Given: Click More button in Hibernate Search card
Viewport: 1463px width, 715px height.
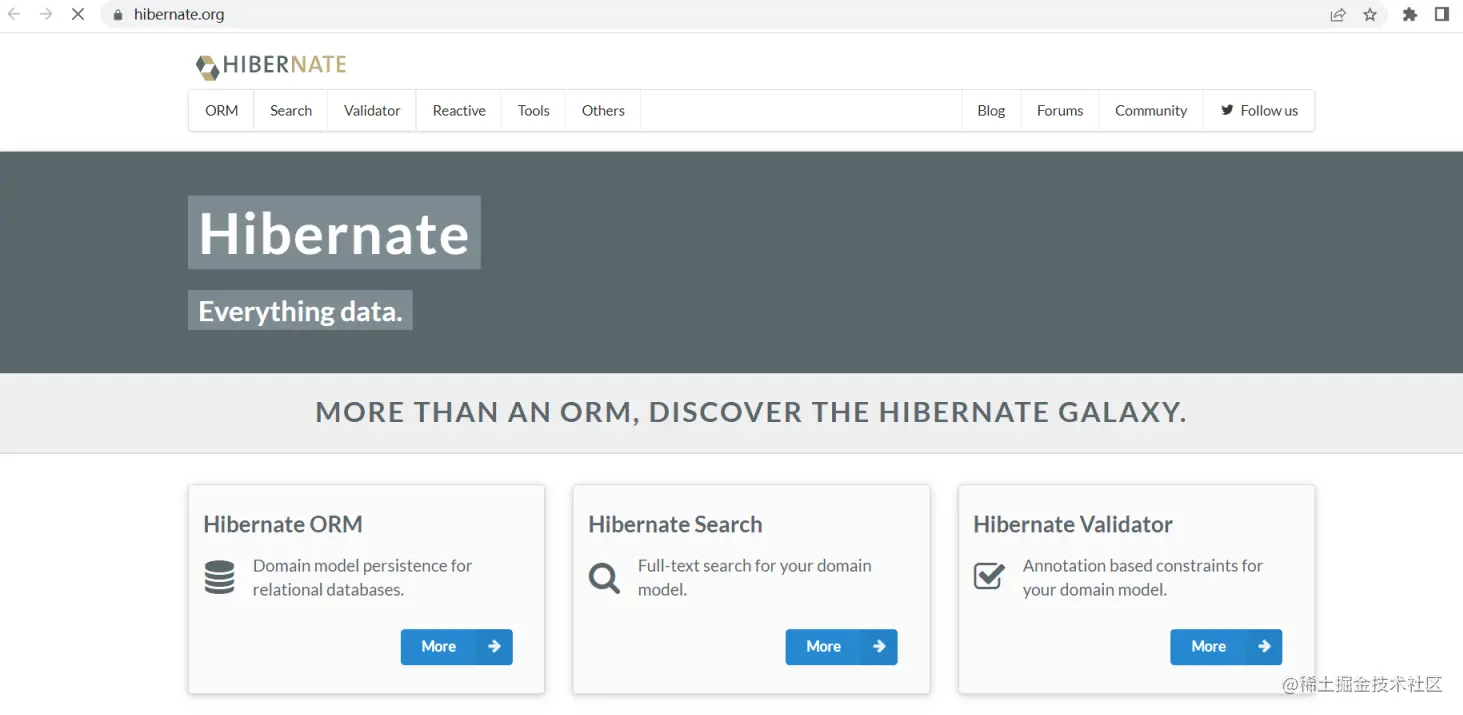Looking at the screenshot, I should click(x=842, y=647).
